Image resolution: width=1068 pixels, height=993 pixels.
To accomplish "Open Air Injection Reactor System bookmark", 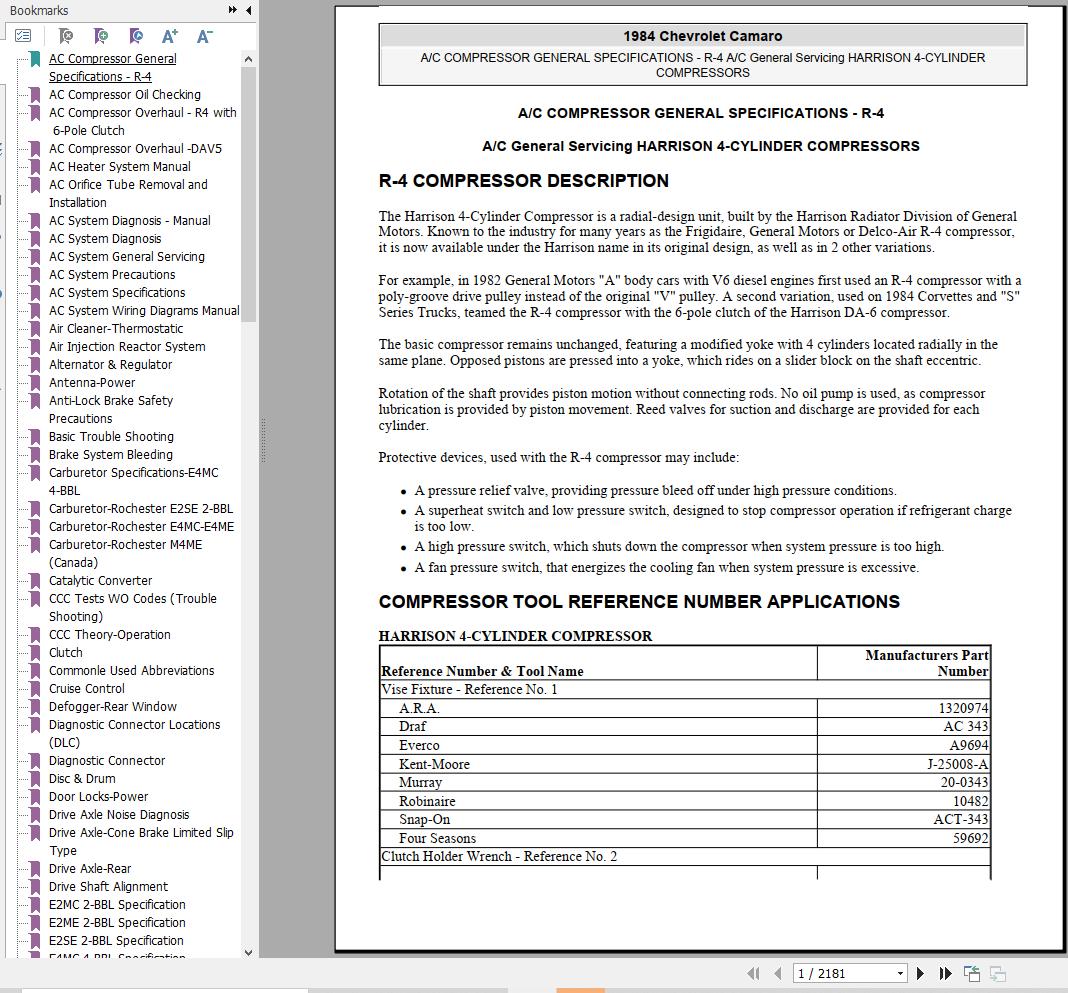I will pyautogui.click(x=127, y=347).
